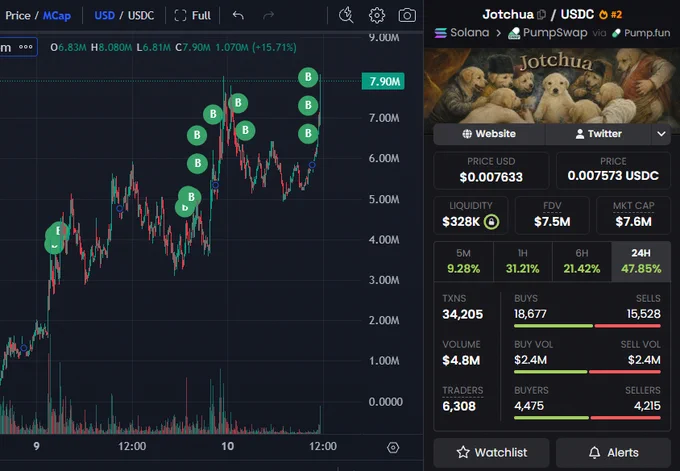
Task: Click the MKT CAP $7.6M box
Action: 633,216
